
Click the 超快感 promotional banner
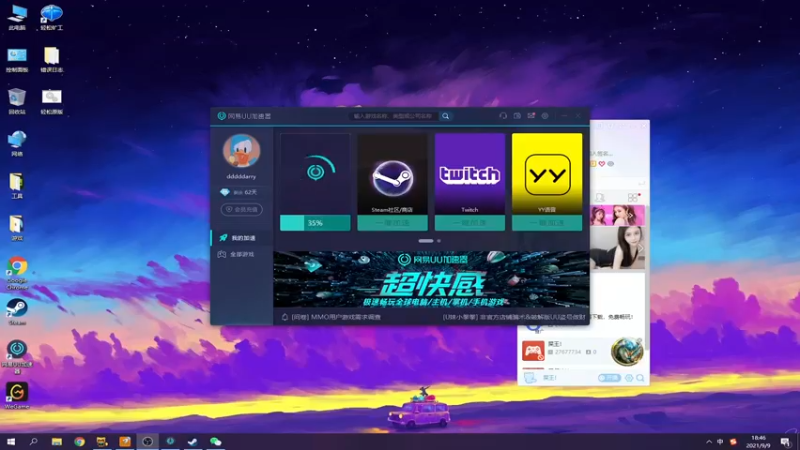431,279
